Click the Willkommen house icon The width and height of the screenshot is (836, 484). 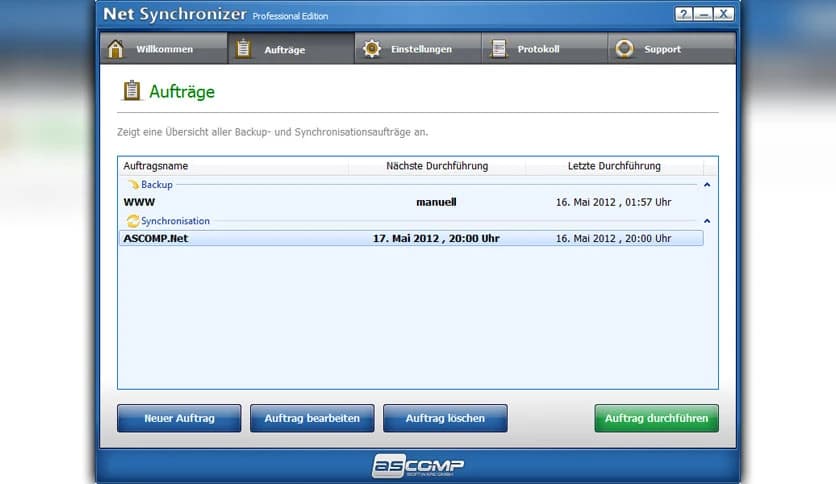click(x=115, y=49)
